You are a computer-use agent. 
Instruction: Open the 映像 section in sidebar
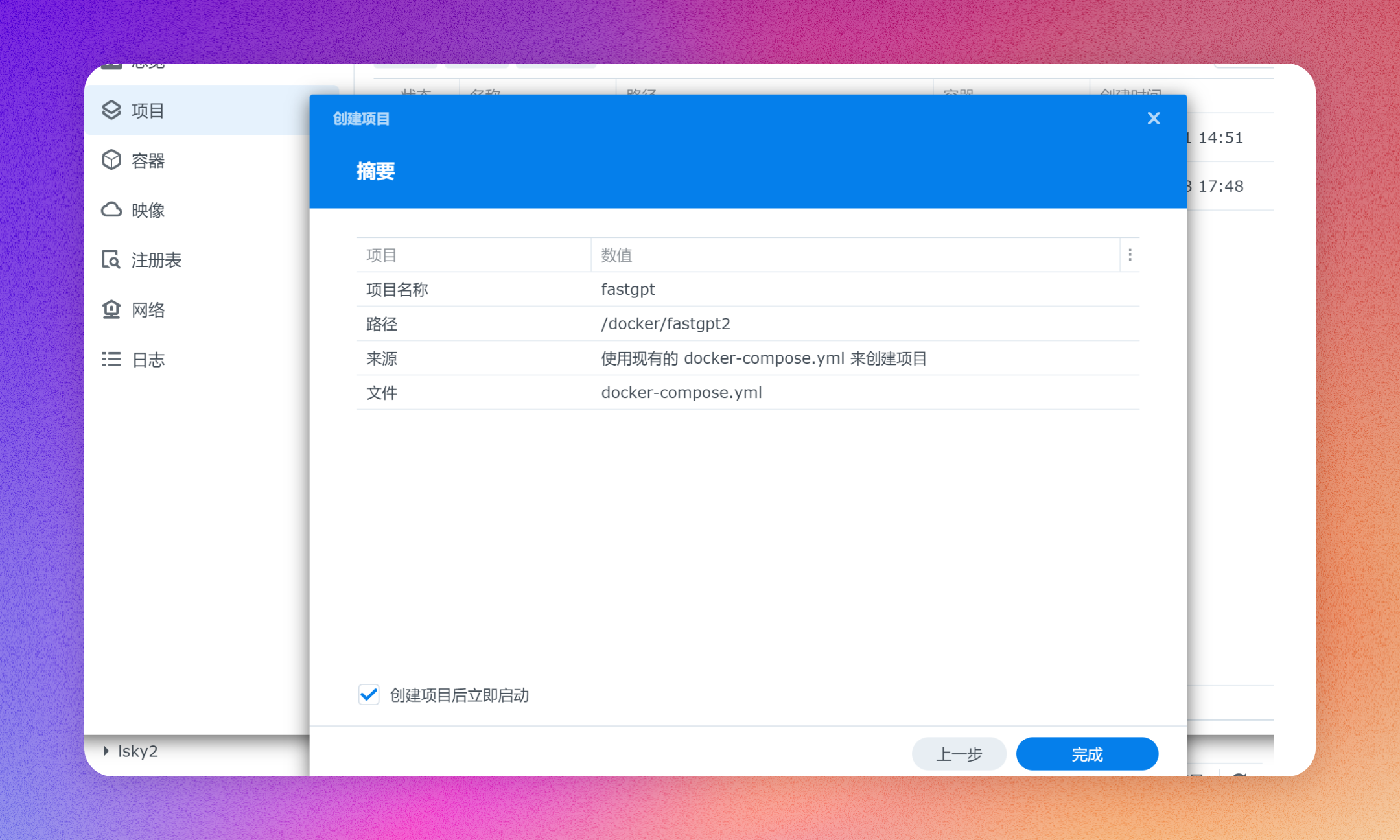pos(148,210)
